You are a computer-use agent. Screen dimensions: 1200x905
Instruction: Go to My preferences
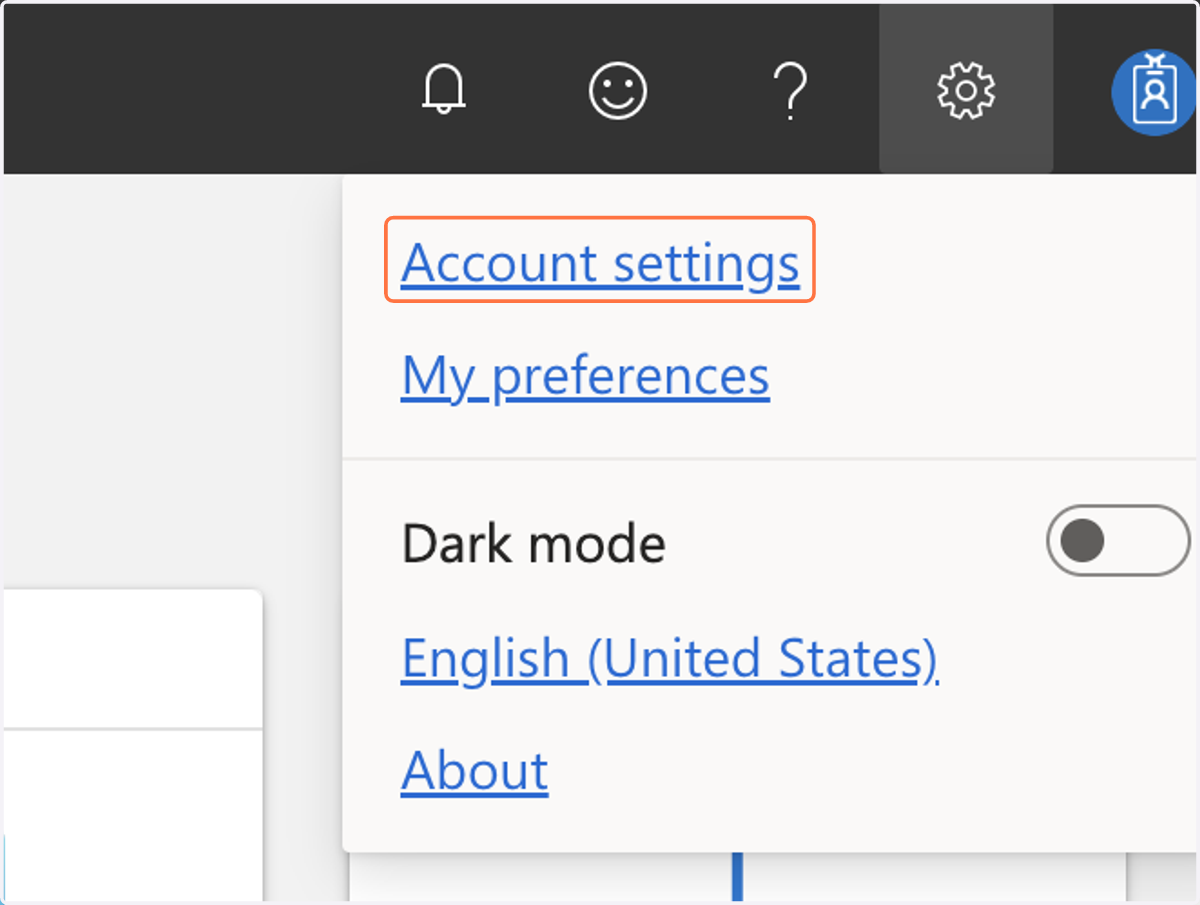(x=585, y=376)
